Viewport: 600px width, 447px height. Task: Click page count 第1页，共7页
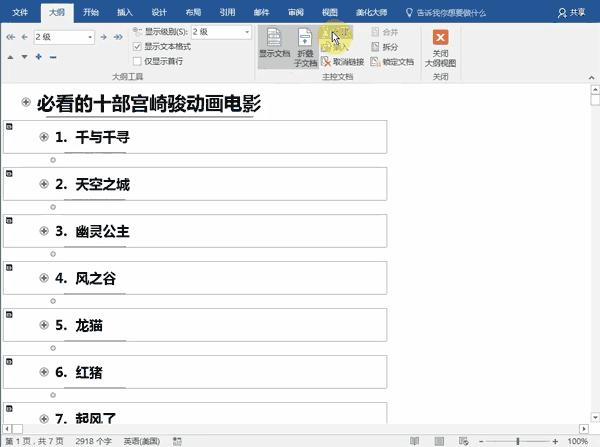click(34, 441)
